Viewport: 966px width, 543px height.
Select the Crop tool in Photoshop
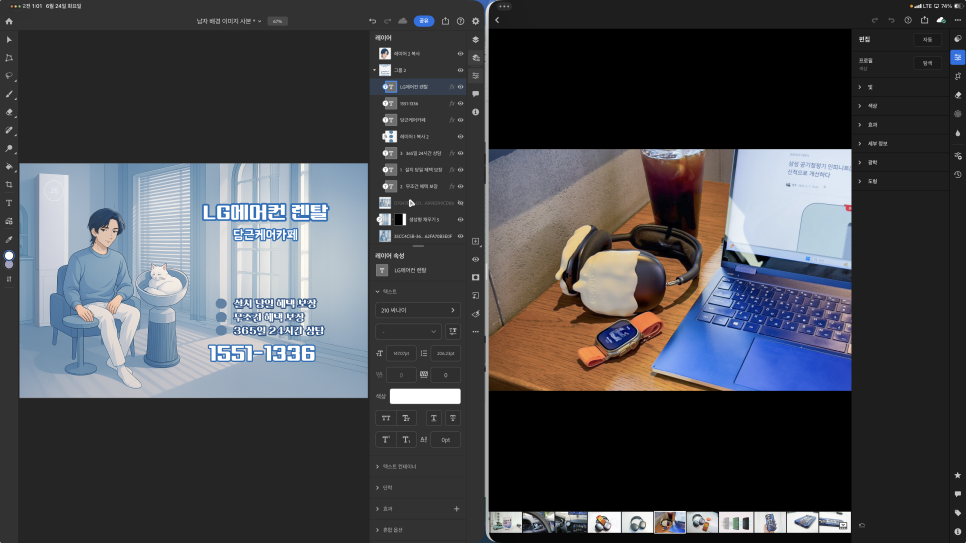click(9, 184)
